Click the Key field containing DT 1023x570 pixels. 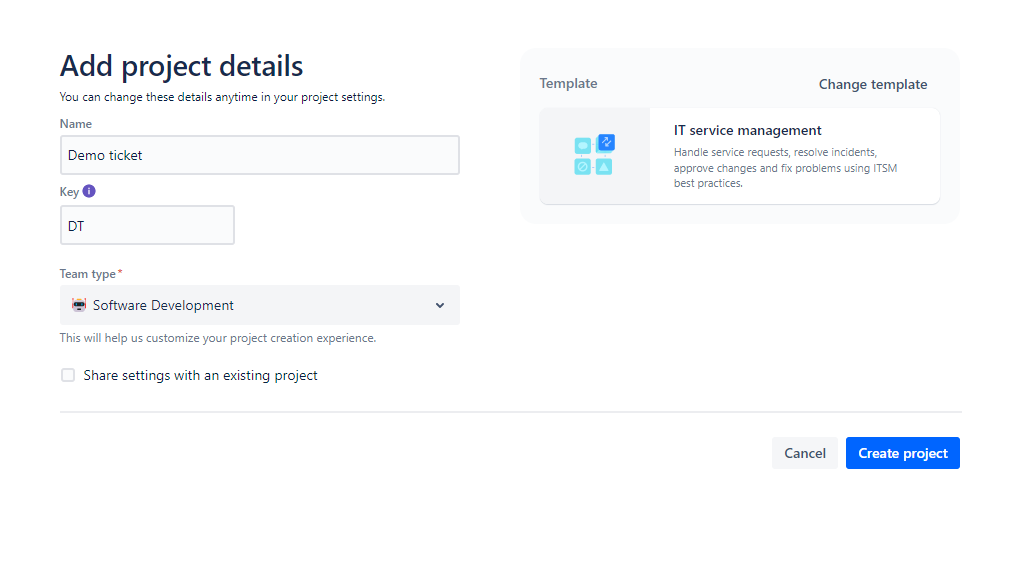[x=147, y=225]
